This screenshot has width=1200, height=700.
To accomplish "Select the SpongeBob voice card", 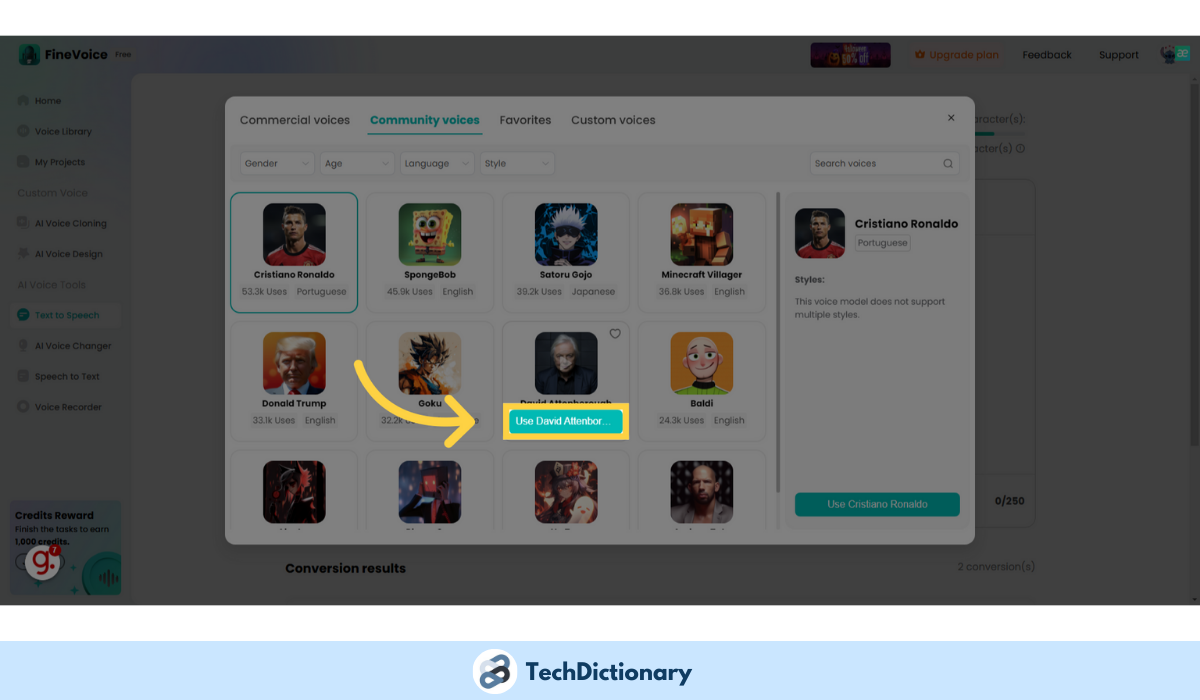I will (430, 253).
